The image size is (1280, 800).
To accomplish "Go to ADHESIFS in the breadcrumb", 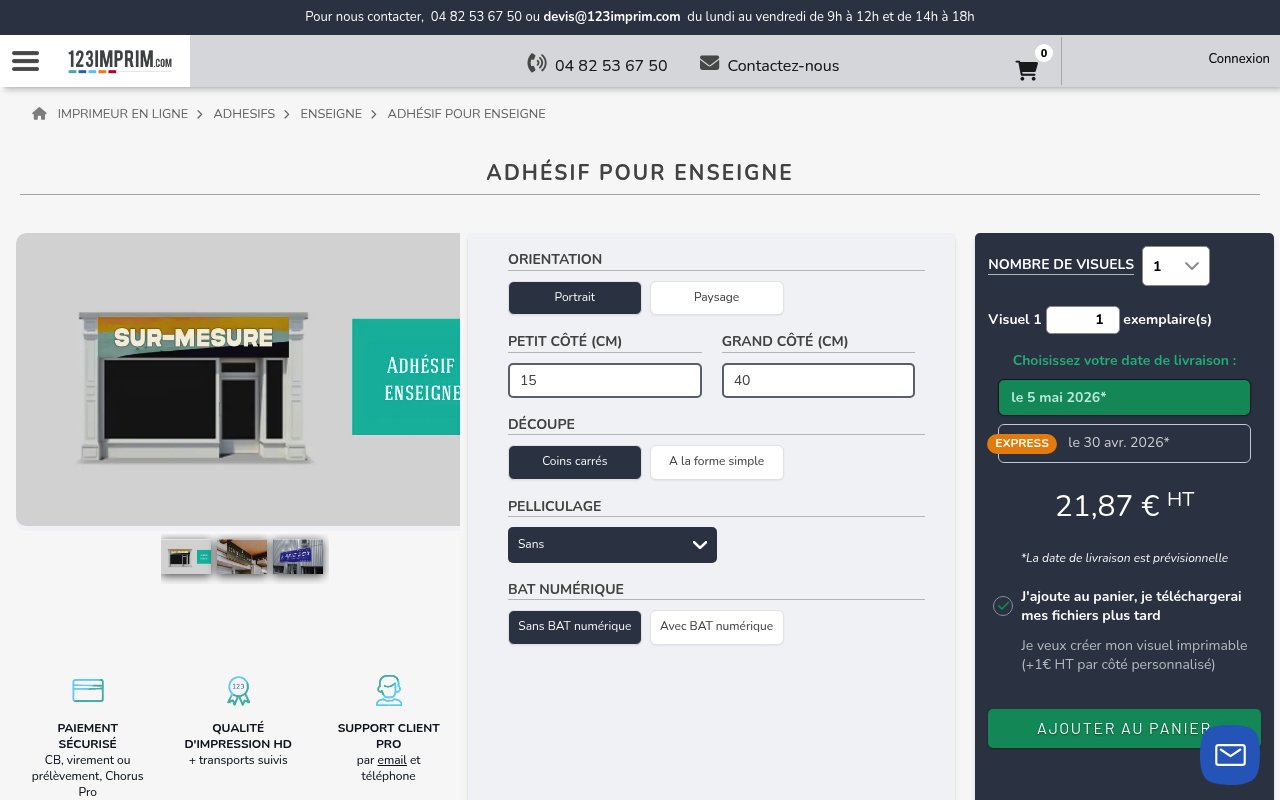I will point(244,113).
